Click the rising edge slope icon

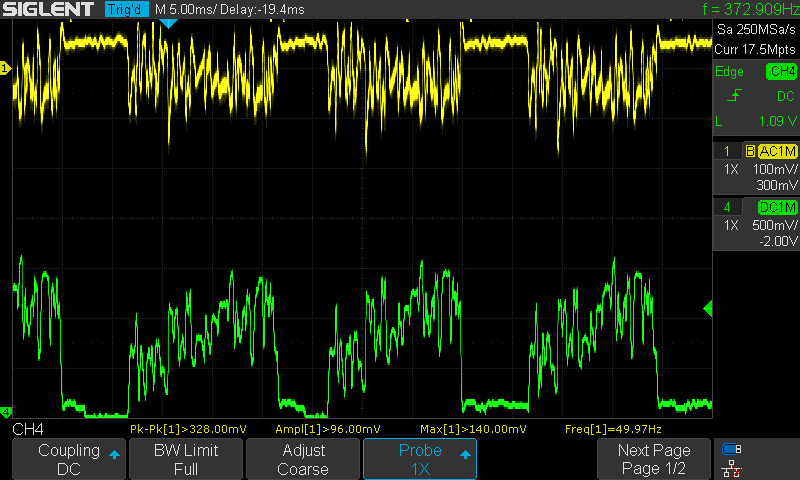pos(734,95)
